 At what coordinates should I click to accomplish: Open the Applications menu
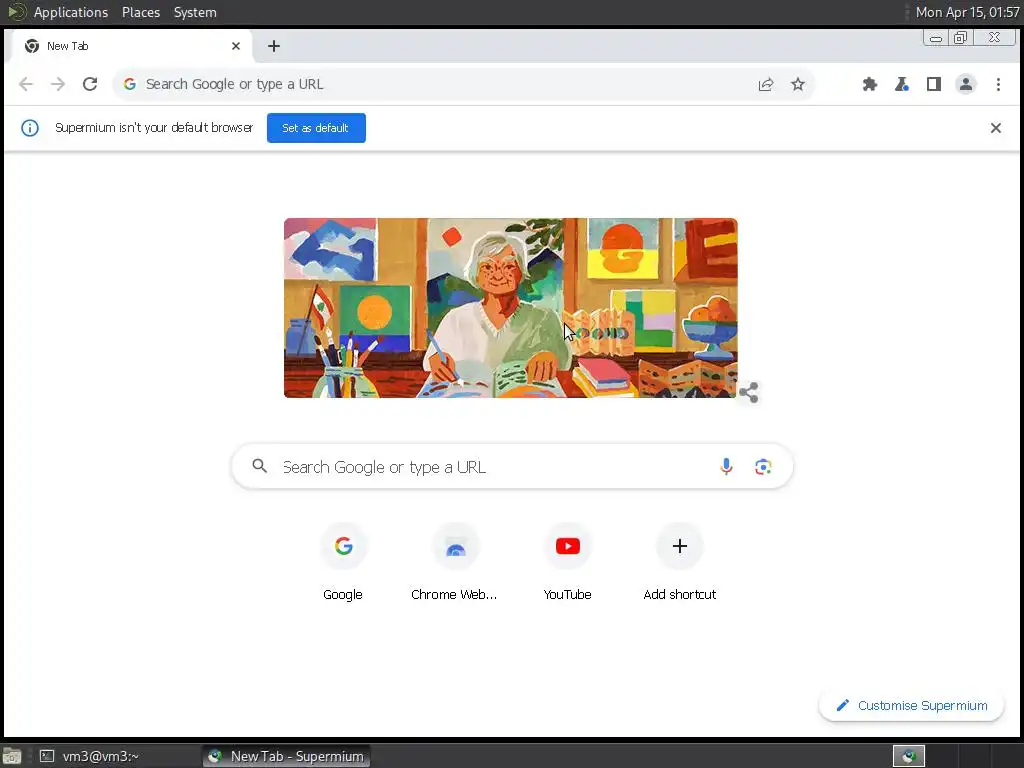click(71, 12)
